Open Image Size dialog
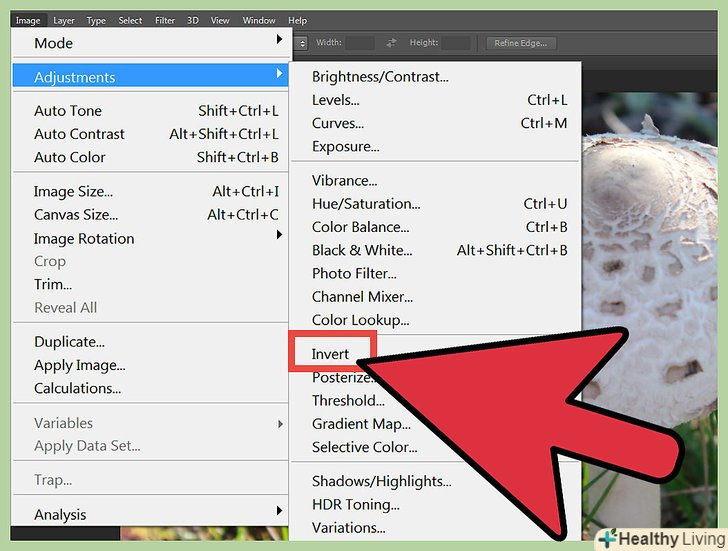This screenshot has width=728, height=551. click(x=151, y=191)
